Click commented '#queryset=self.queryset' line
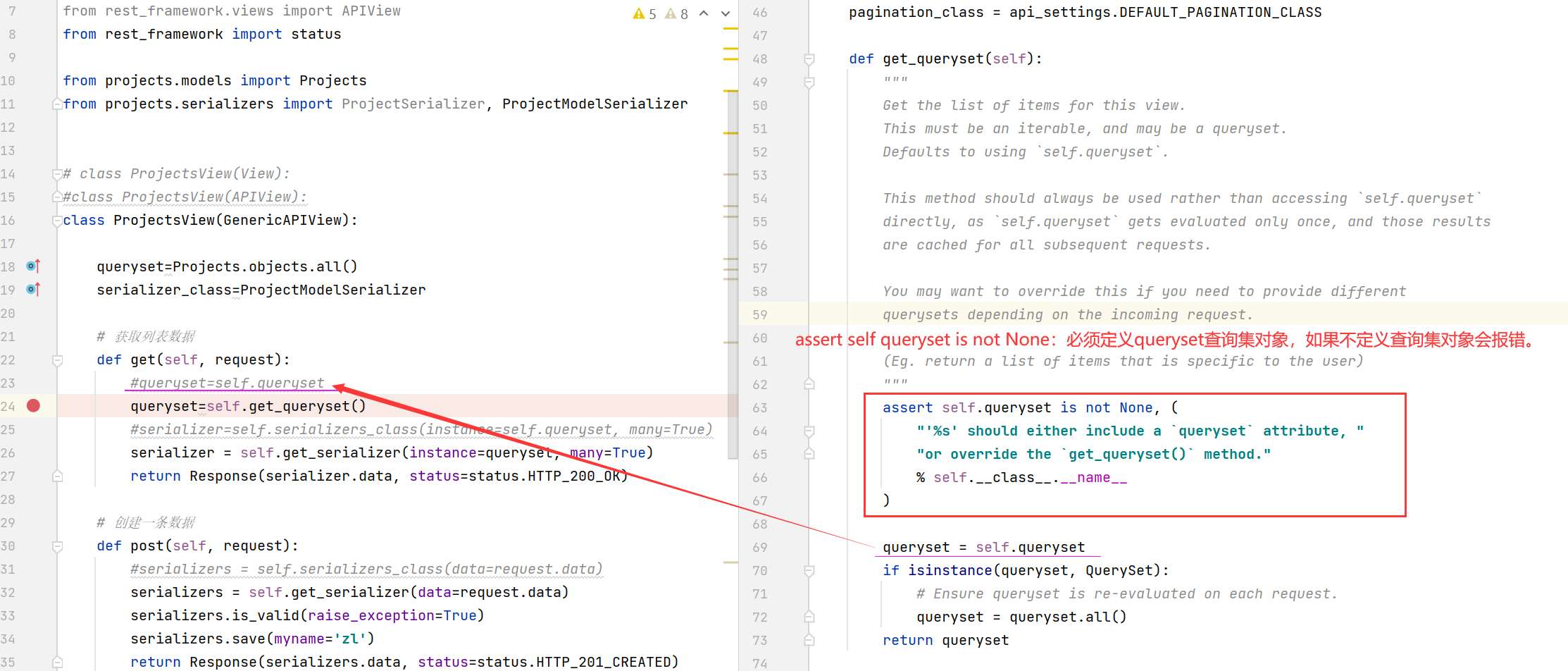 [x=227, y=383]
